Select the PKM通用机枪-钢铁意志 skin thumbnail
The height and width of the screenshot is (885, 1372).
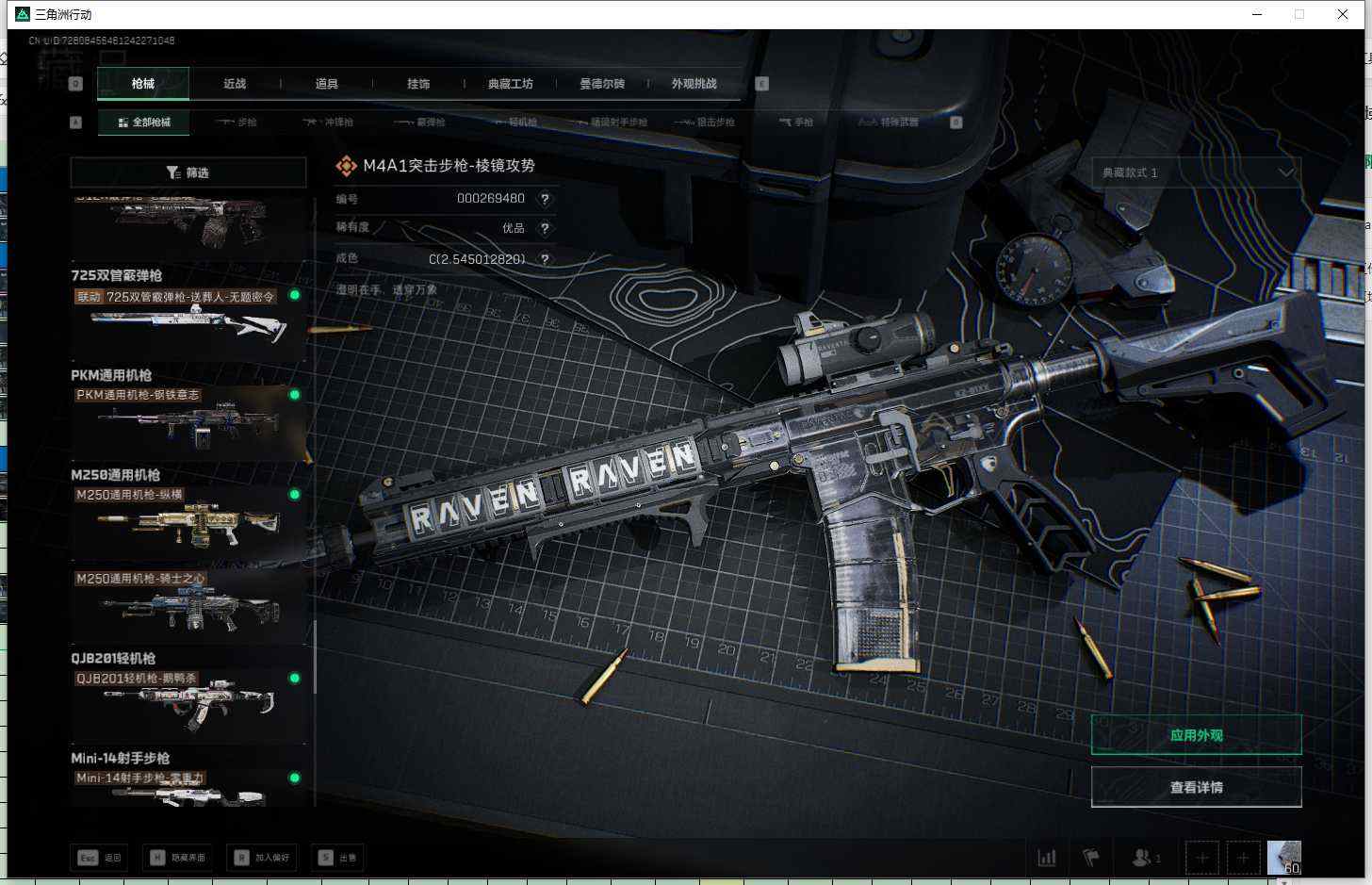[x=188, y=423]
